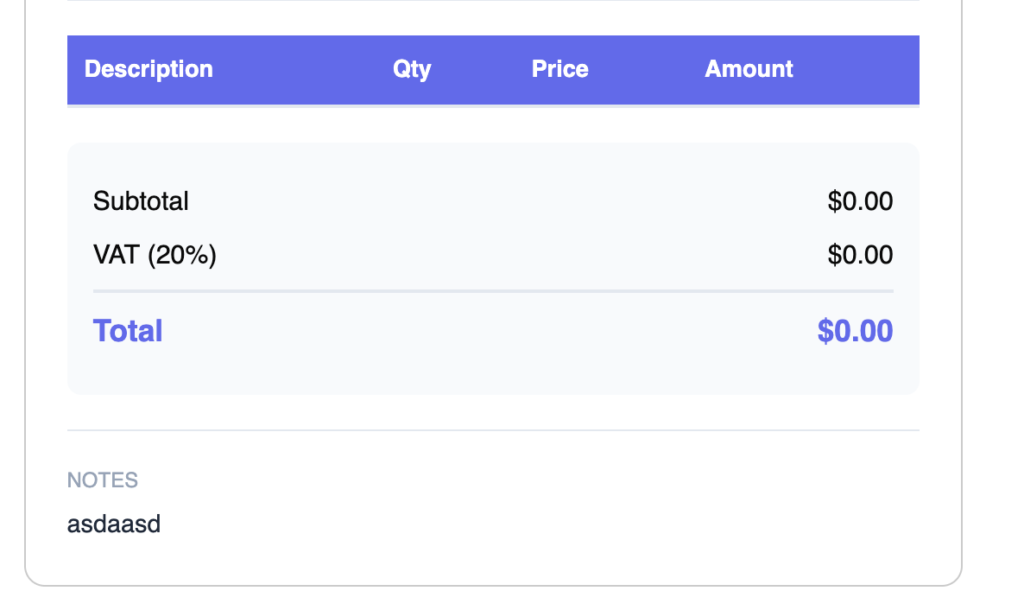Image resolution: width=1024 pixels, height=610 pixels.
Task: Click the divider line above Total
Action: (493, 291)
